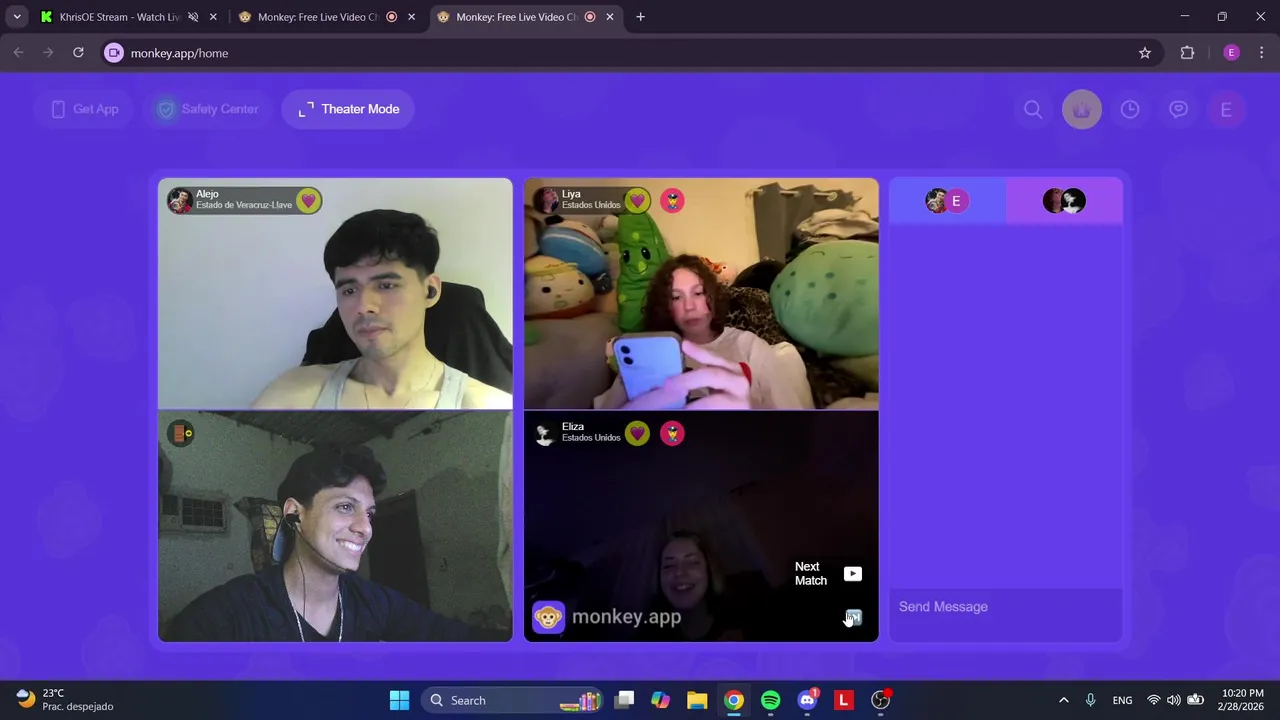Close the middle Monkey tab
1280x720 pixels.
(x=411, y=17)
